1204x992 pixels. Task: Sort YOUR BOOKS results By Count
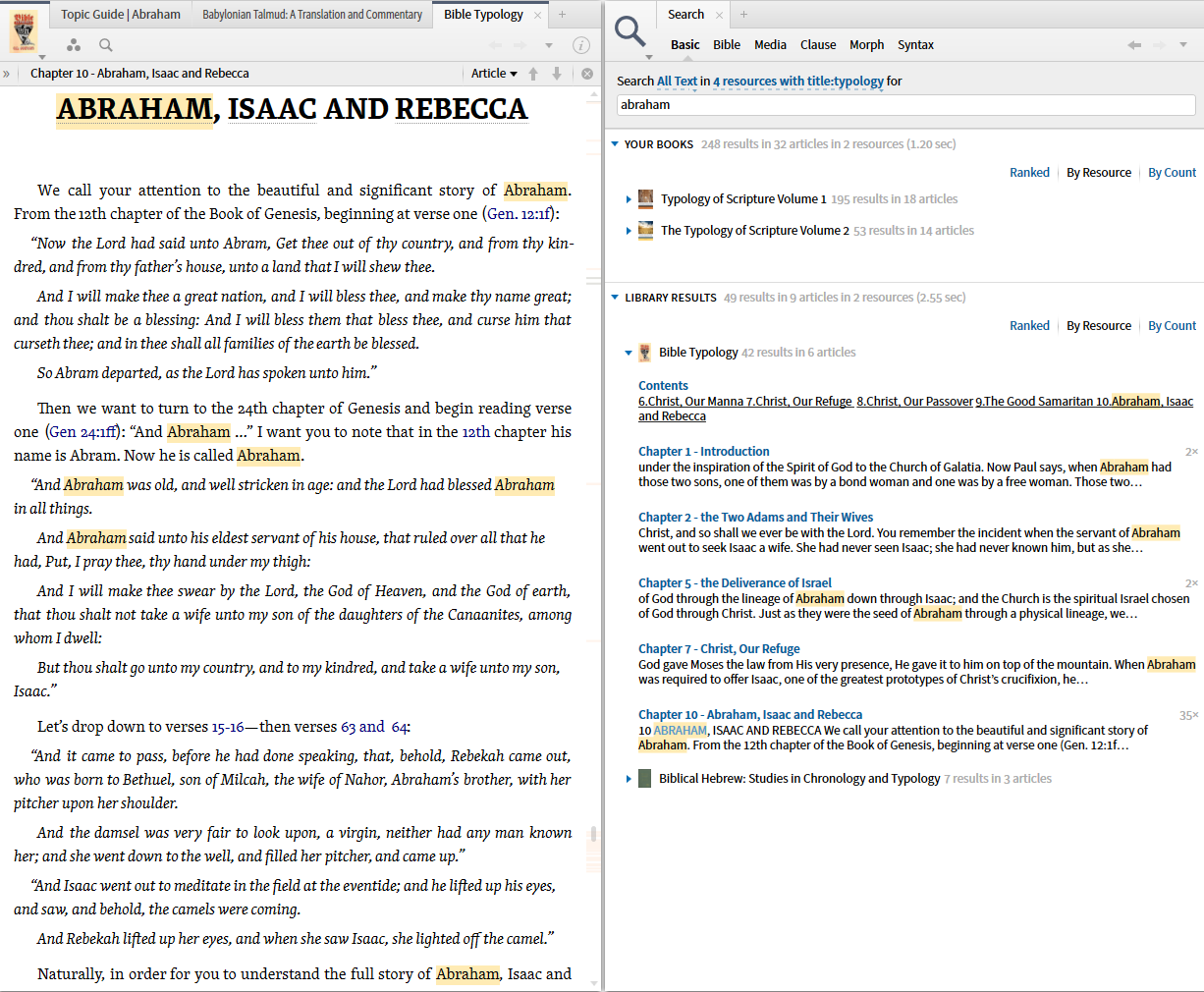(x=1173, y=173)
